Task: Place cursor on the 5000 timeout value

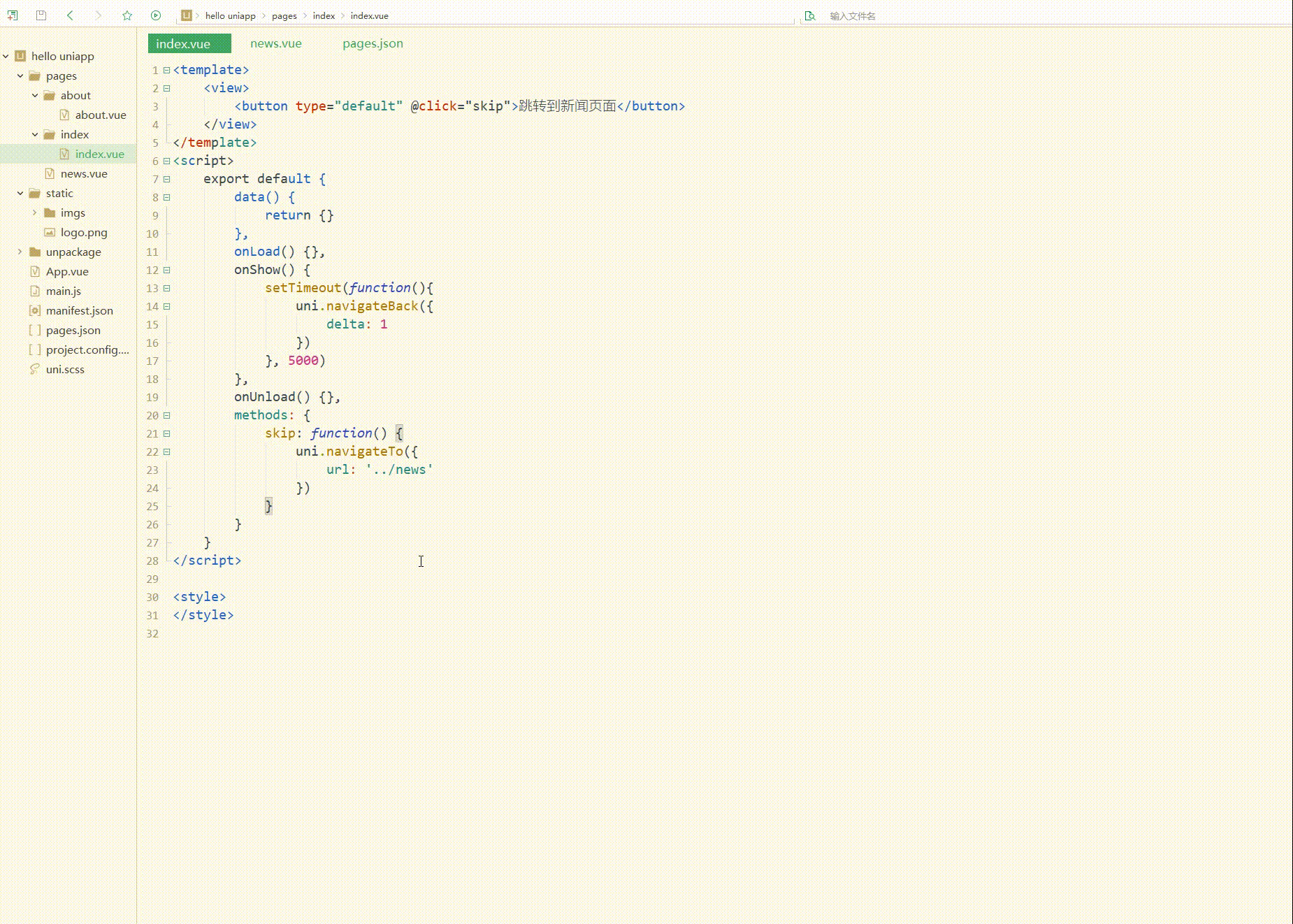Action: click(303, 361)
